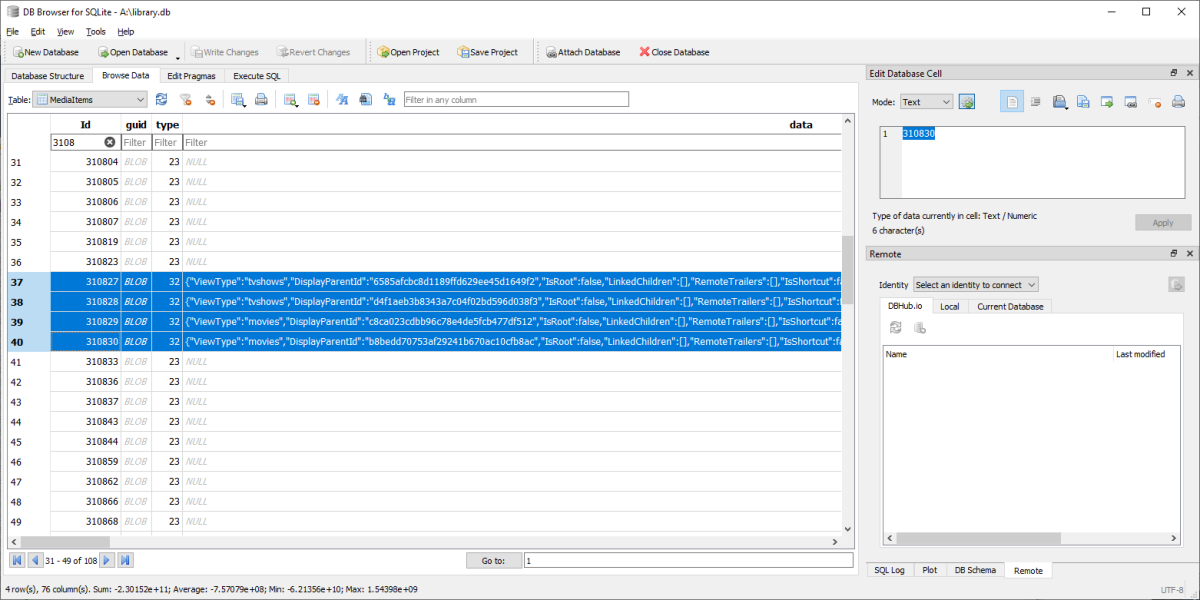Viewport: 1200px width, 600px height.
Task: Toggle the text editor view icon in cell panel
Action: coord(1011,102)
